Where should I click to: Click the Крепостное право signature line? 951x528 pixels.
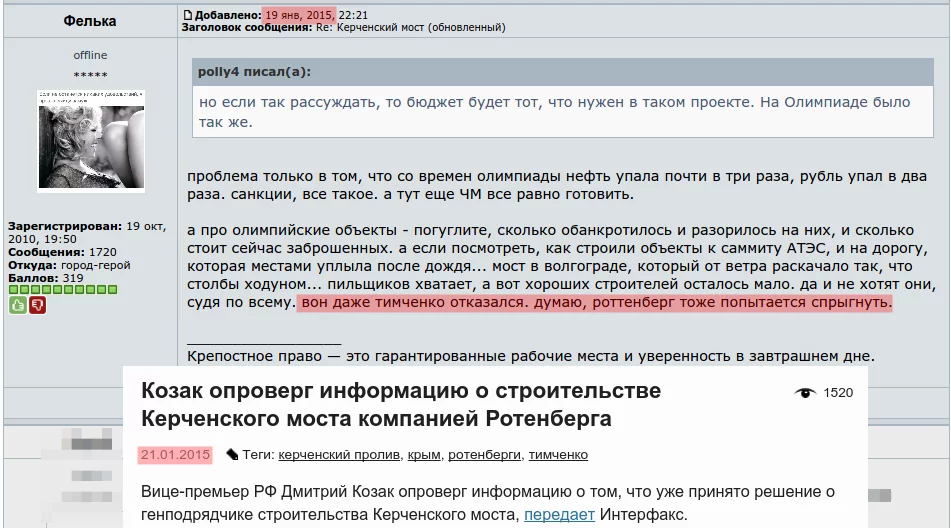click(531, 356)
